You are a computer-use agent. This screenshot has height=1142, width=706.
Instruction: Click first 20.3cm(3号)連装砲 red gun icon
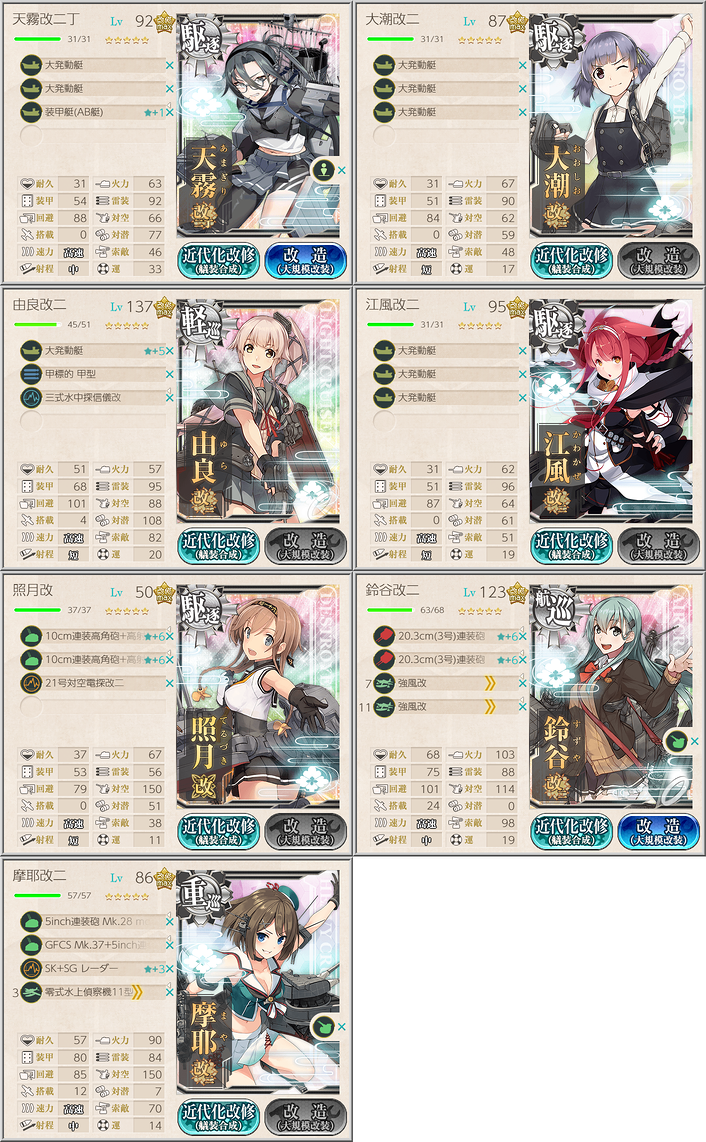coord(384,636)
